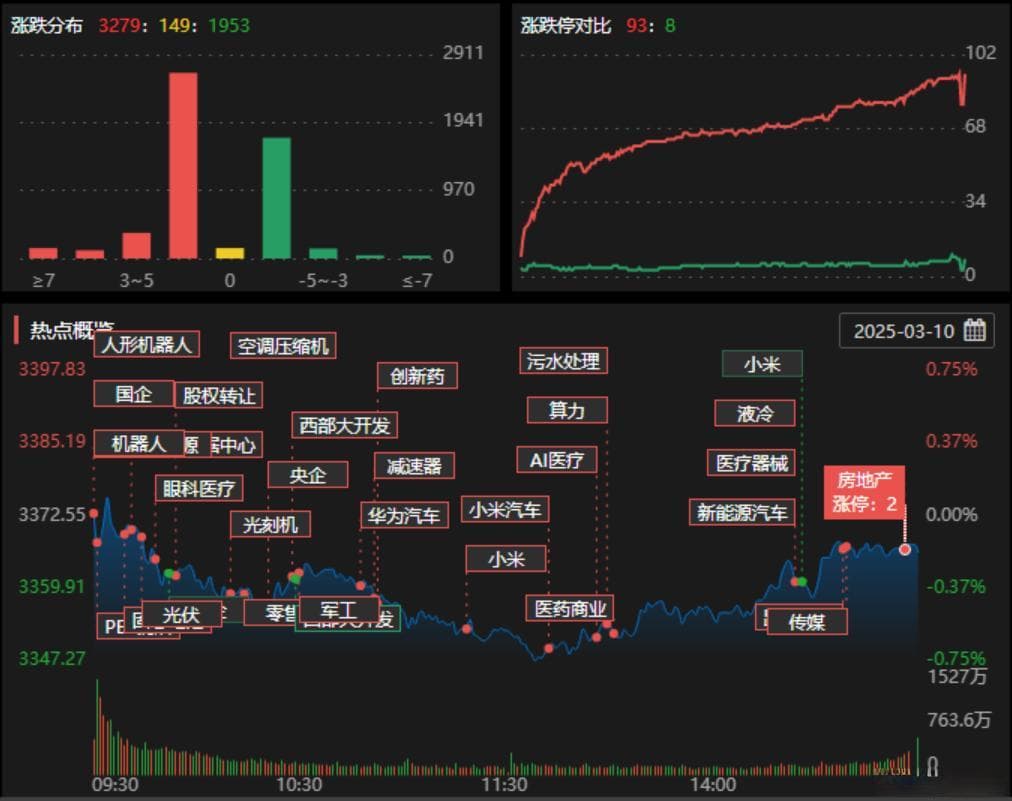Image resolution: width=1012 pixels, height=801 pixels.
Task: Click the 液冷 concept tag
Action: (x=754, y=413)
